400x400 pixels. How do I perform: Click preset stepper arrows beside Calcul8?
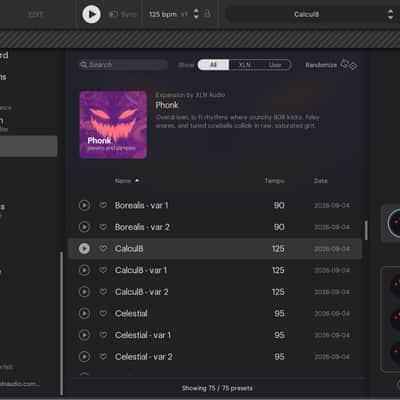point(390,14)
